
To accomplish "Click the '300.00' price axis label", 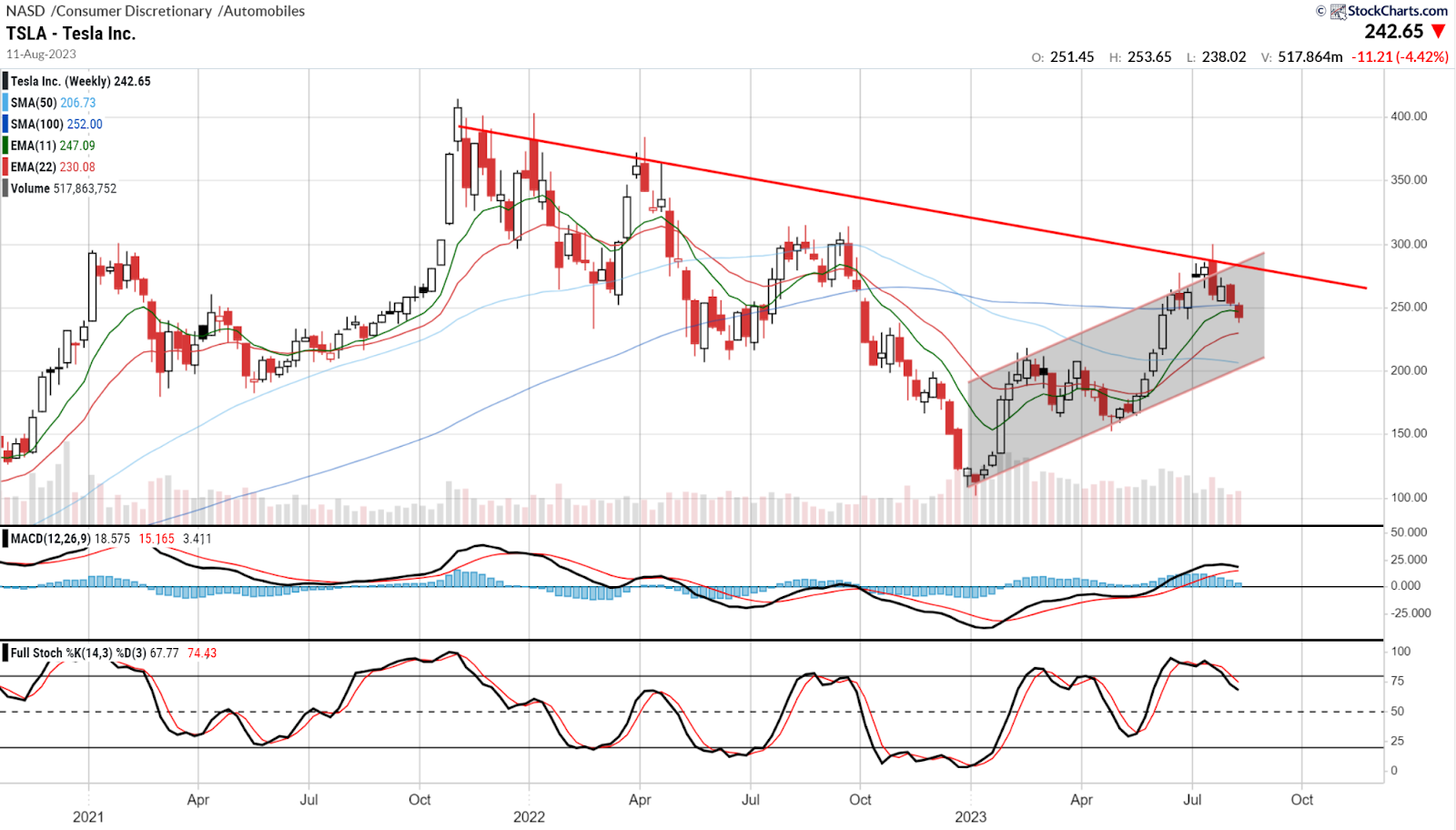I will pos(1409,244).
